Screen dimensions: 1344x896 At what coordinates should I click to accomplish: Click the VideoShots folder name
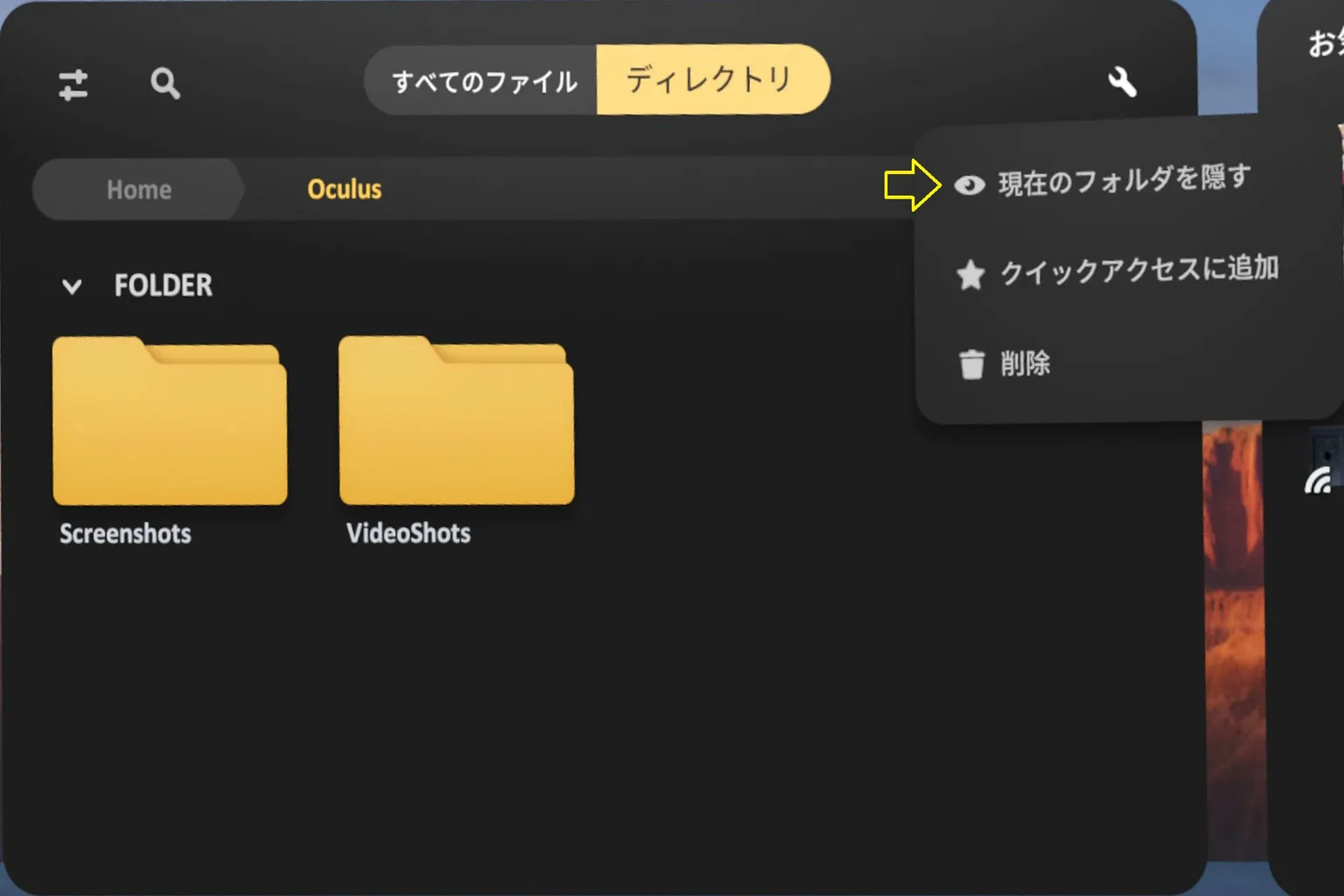409,533
